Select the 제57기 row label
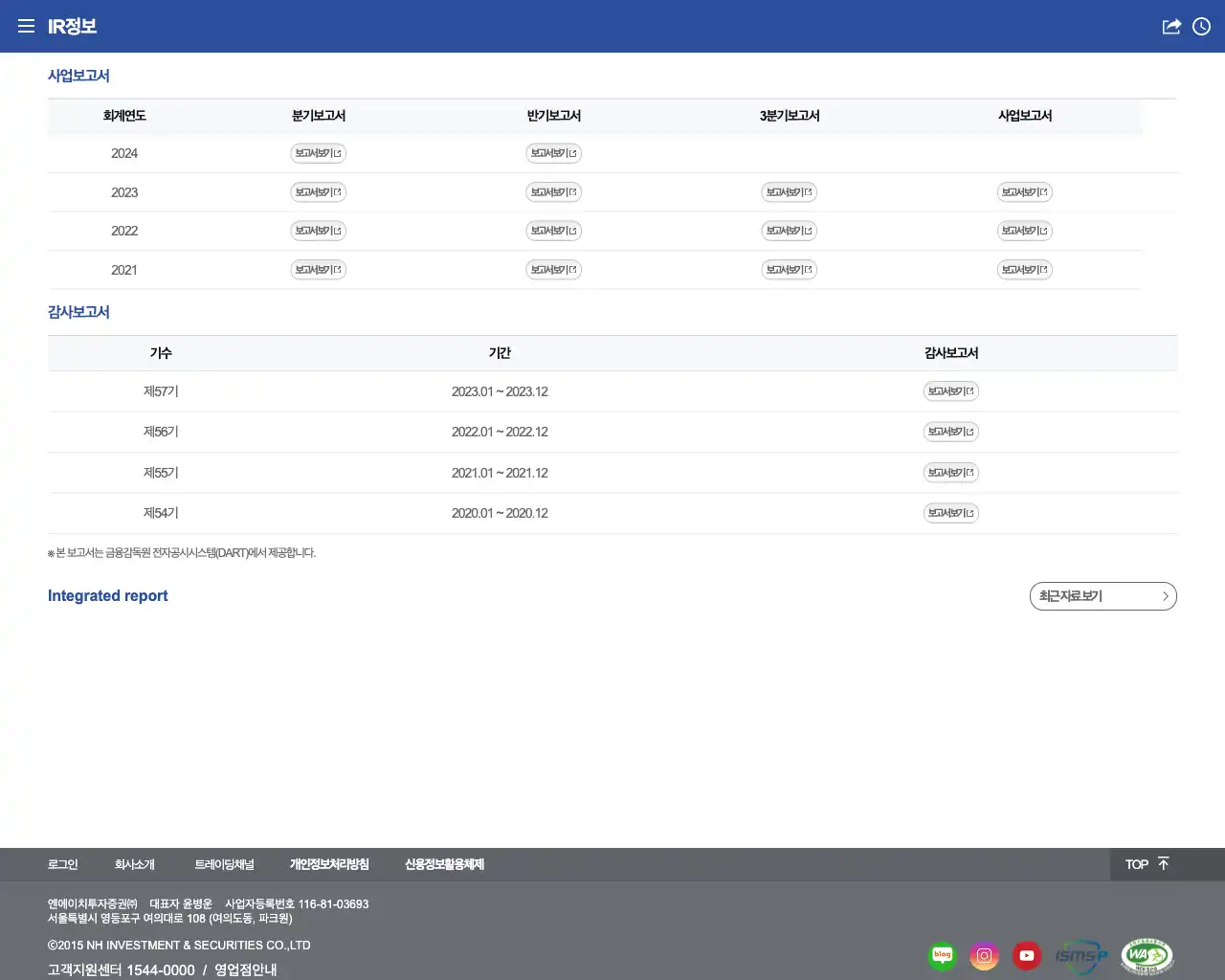Viewport: 1225px width, 980px height. click(x=161, y=391)
